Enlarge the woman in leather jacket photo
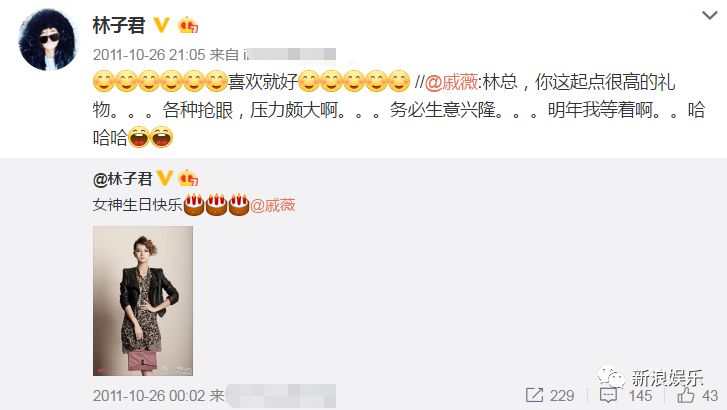727x410 pixels. click(143, 301)
